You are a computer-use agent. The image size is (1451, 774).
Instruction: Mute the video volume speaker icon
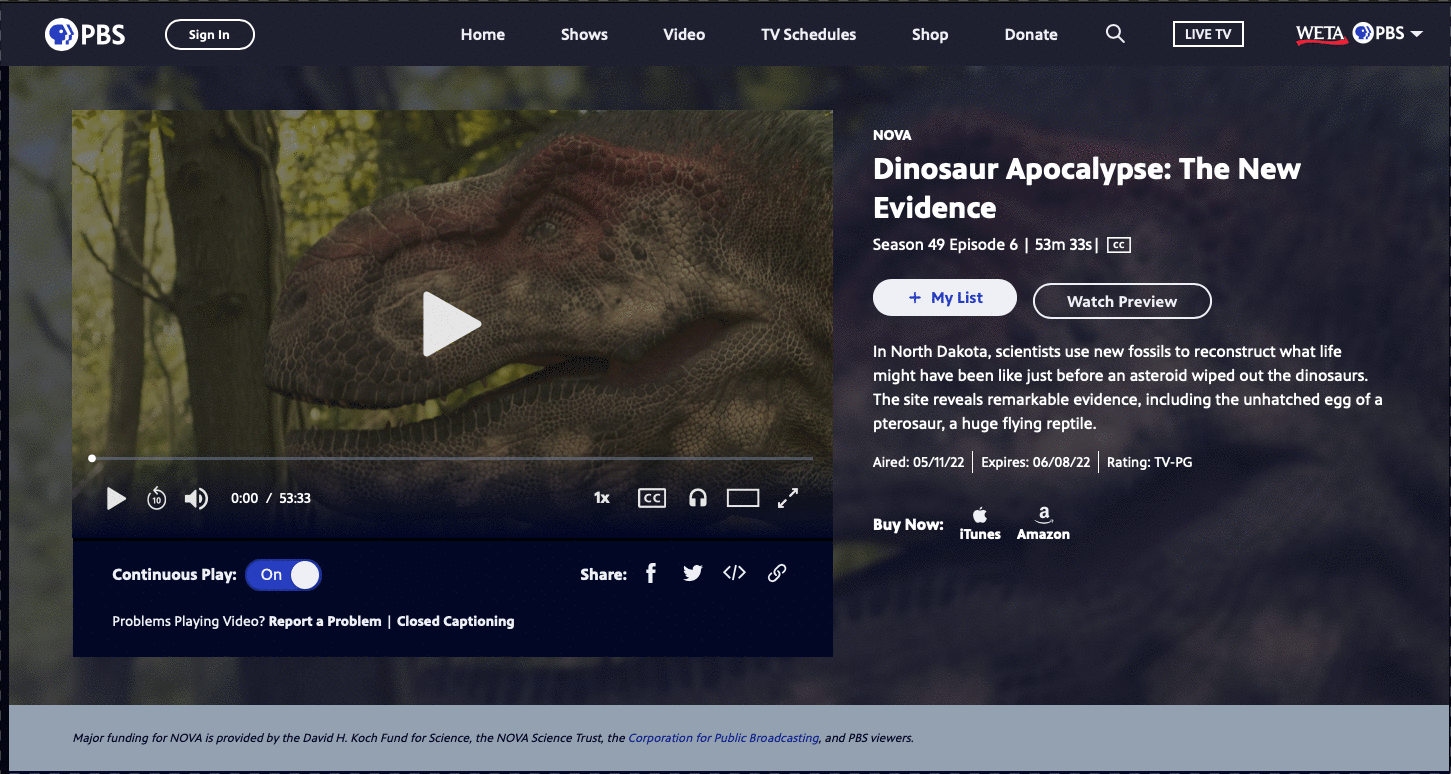196,498
